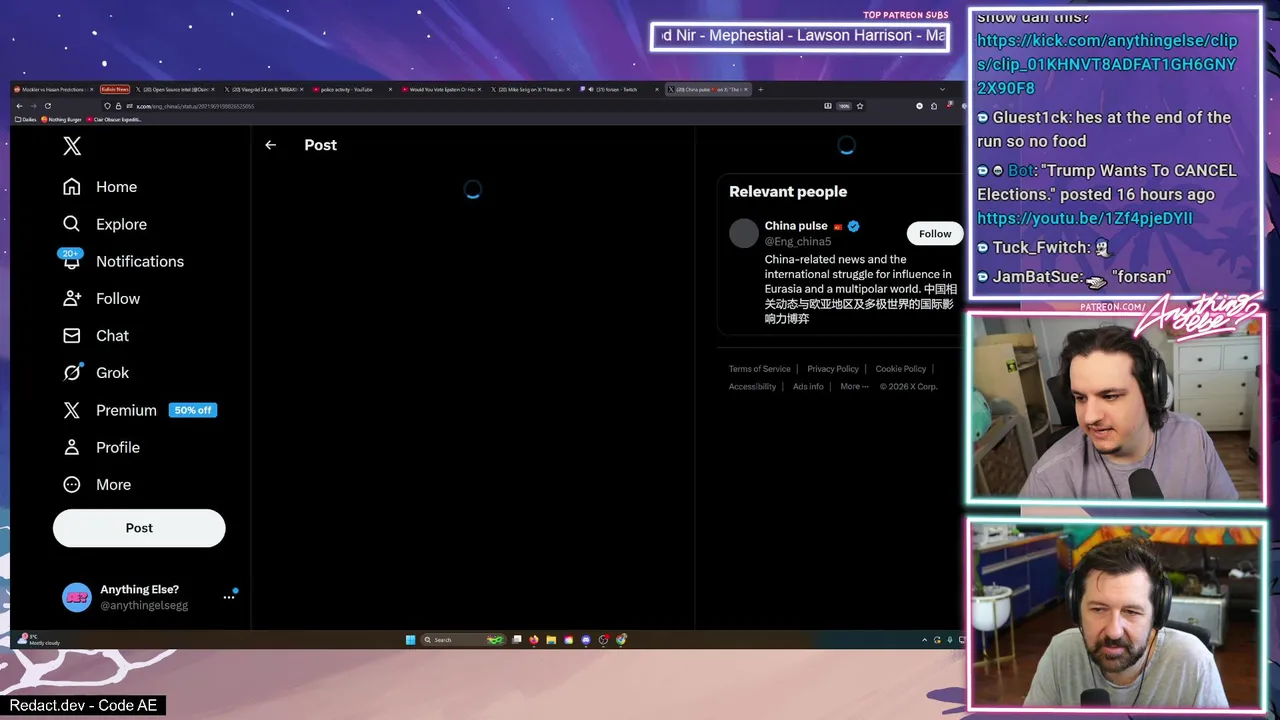Open Firefox from the taskbar

pyautogui.click(x=533, y=640)
